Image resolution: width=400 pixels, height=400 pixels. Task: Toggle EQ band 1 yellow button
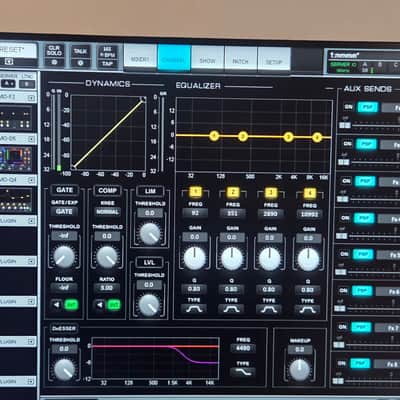[195, 192]
